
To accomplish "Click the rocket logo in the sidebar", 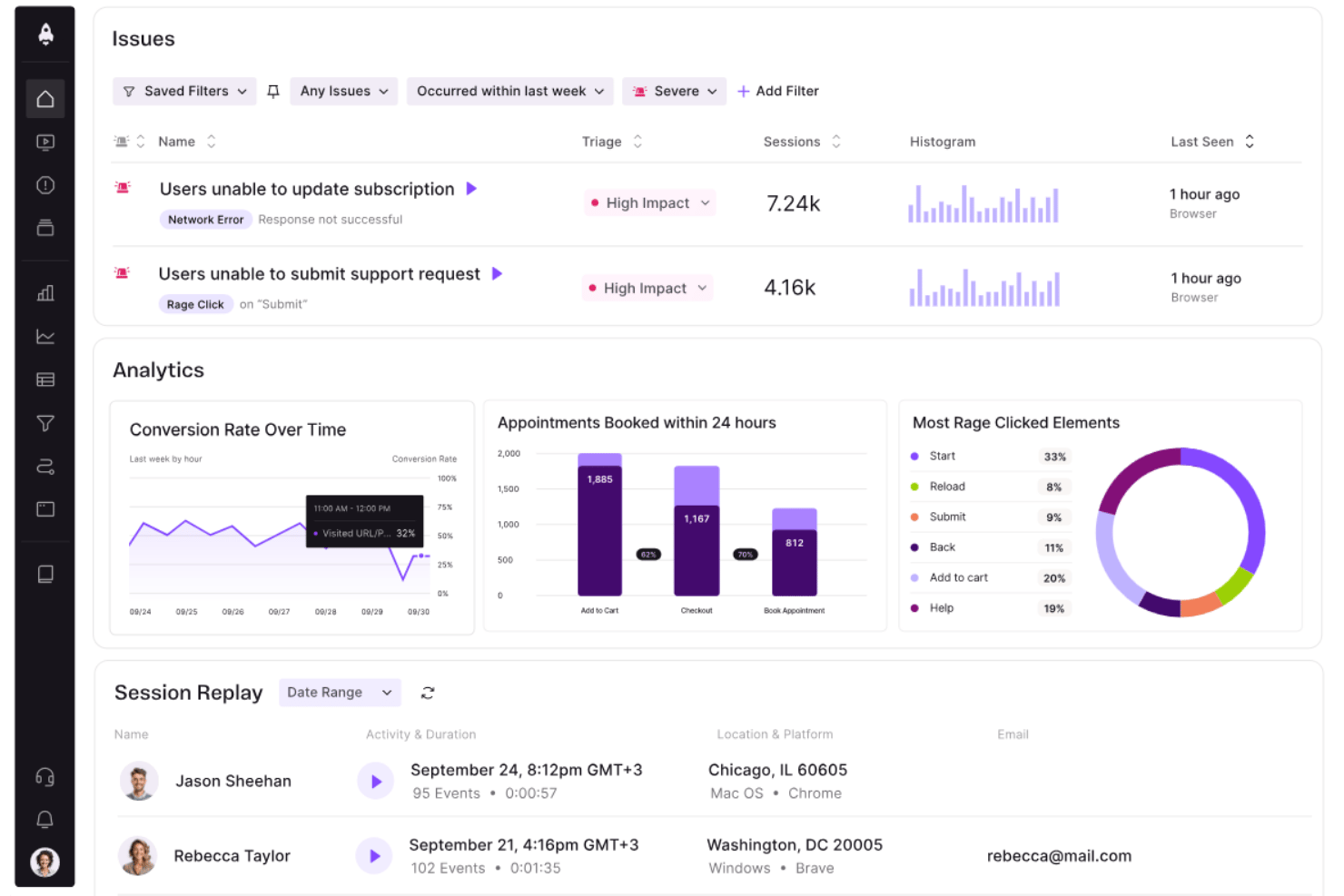I will click(45, 34).
